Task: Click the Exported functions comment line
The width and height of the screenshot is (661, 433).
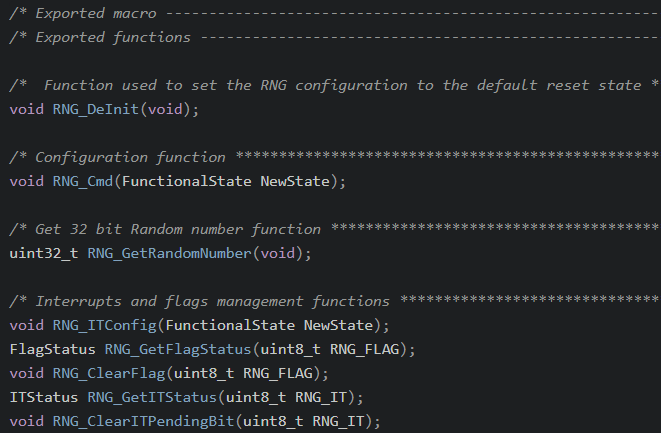Action: [335, 38]
